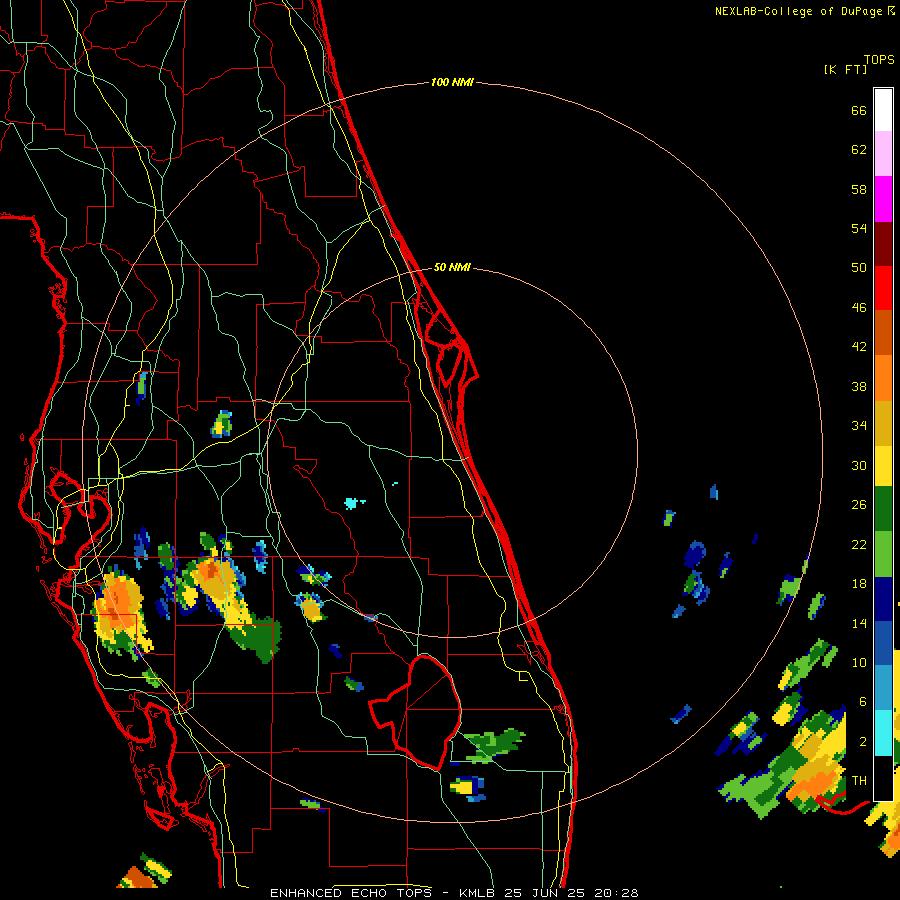Pick the navy blue legend swatch

coord(883,599)
